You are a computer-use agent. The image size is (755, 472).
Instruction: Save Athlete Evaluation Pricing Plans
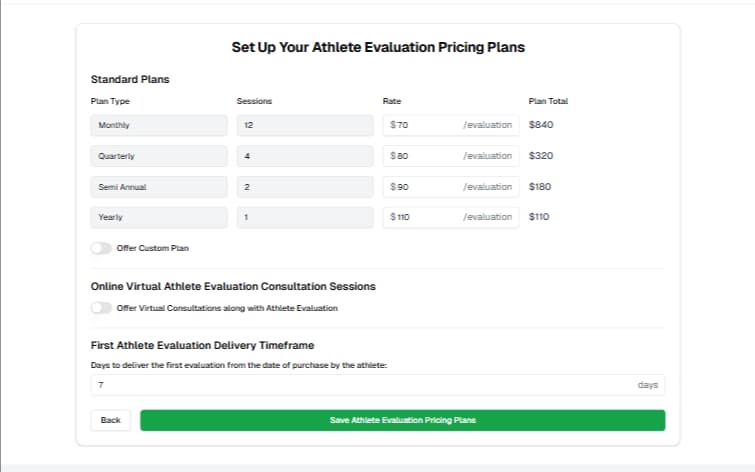402,420
